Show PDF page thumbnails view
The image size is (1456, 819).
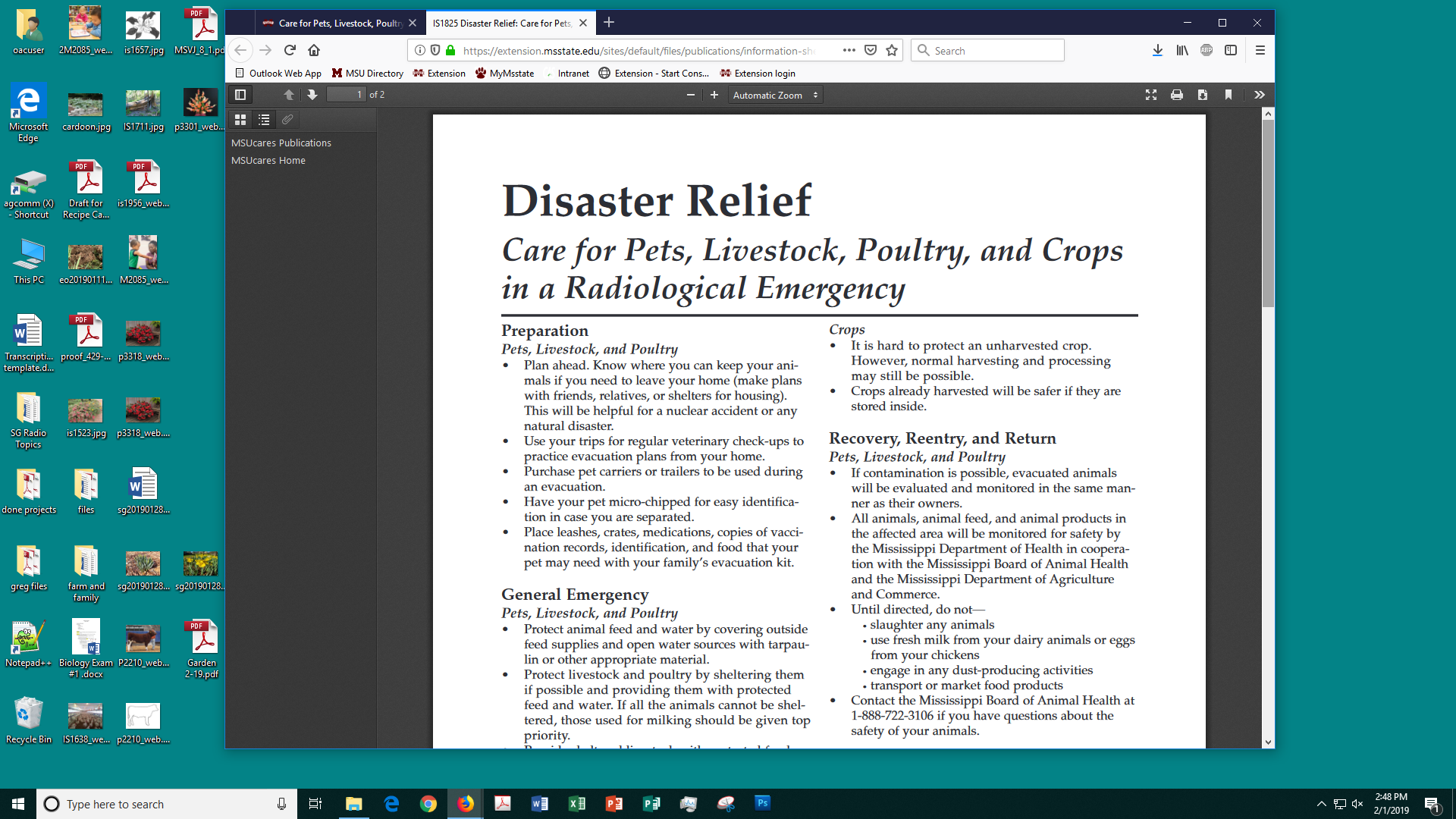click(240, 120)
